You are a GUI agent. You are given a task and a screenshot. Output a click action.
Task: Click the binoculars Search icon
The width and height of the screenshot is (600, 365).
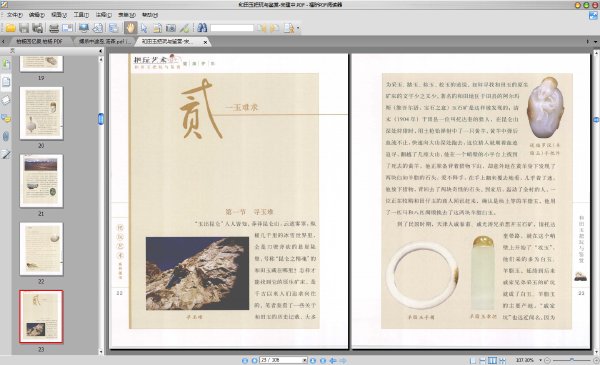point(202,28)
